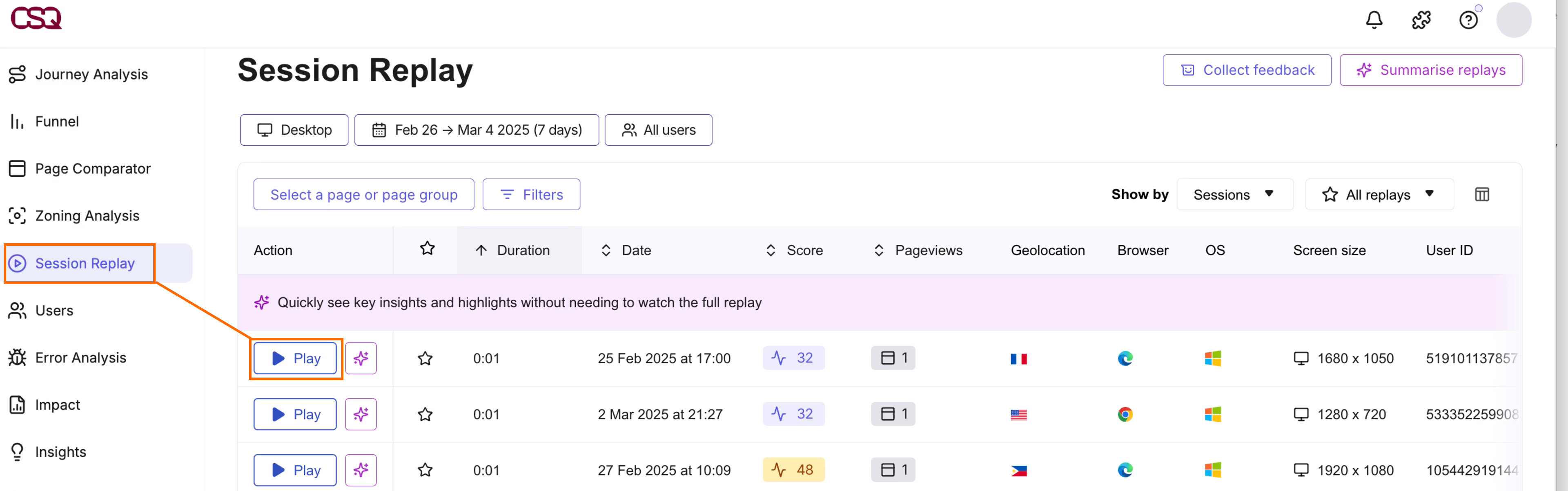
Task: Switch to the Funnel section
Action: point(56,121)
